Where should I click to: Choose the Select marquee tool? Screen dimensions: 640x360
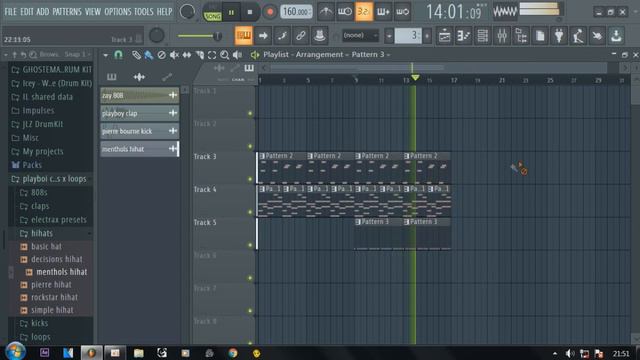pos(212,55)
